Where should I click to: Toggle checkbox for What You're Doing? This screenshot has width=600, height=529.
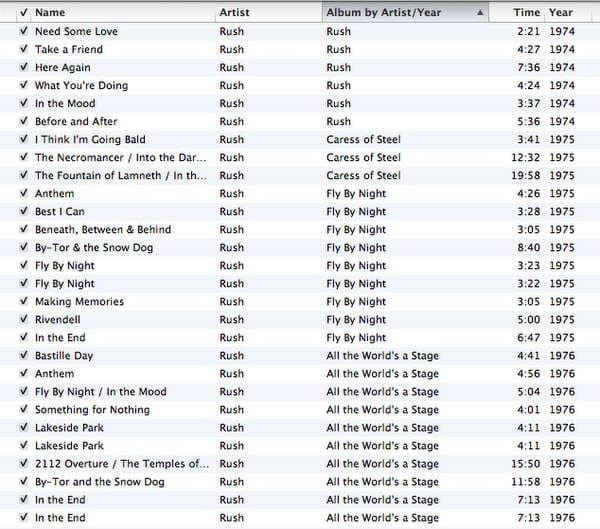24,85
